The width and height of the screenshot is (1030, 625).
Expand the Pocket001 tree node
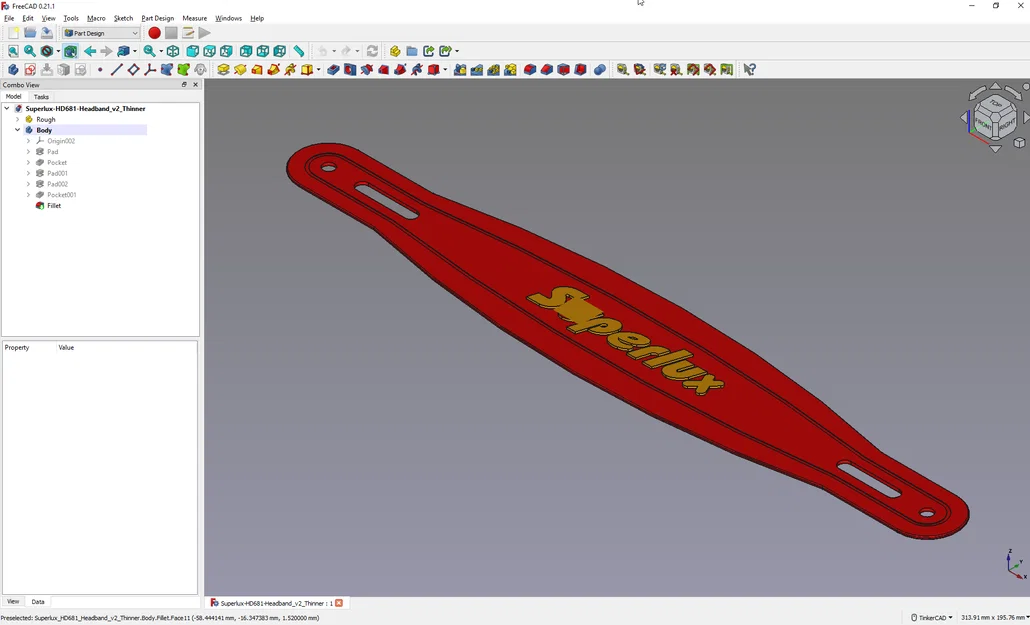pos(28,195)
